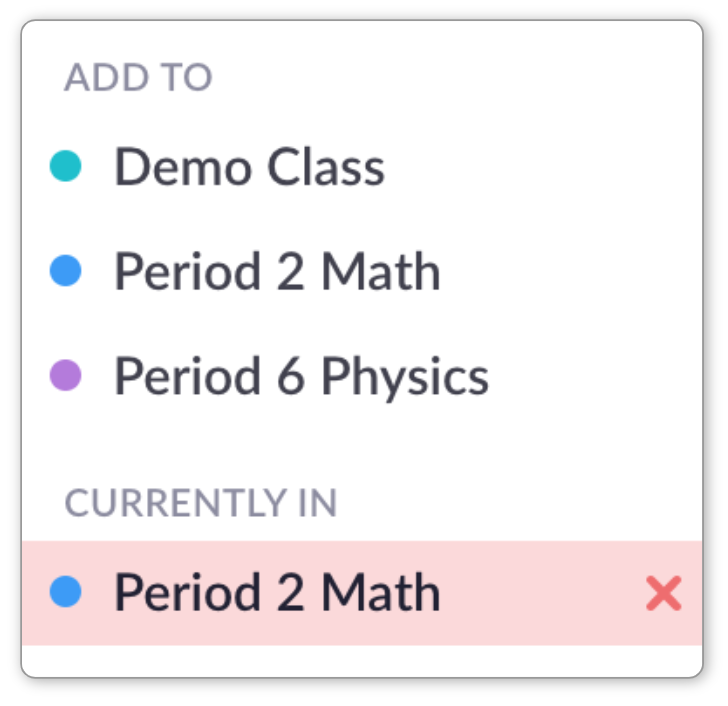
Task: Click the word Math in the pink row
Action: 380,594
